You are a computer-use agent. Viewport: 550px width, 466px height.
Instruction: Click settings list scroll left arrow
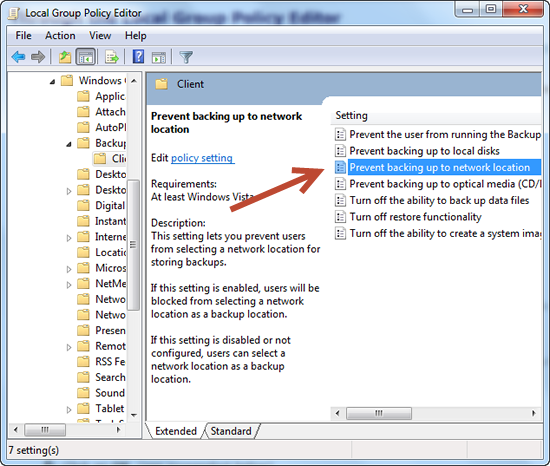pyautogui.click(x=337, y=413)
